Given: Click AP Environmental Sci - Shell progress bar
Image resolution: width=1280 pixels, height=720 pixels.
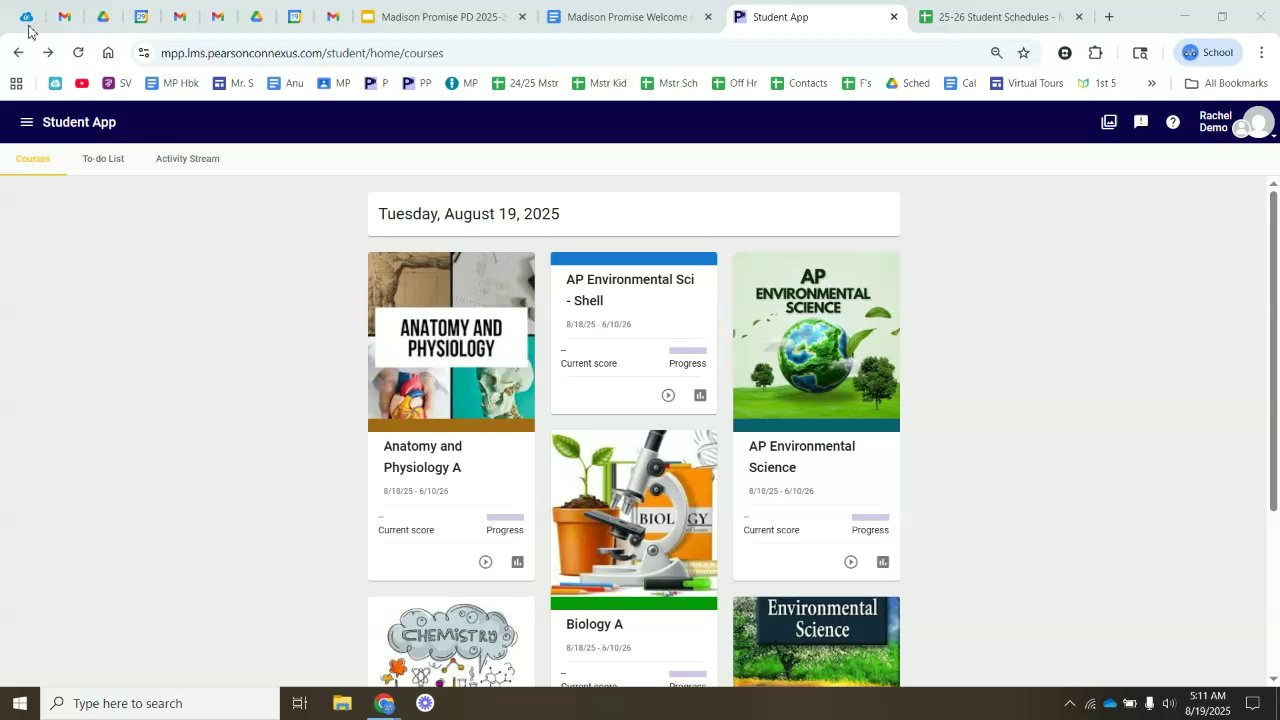Looking at the screenshot, I should [687, 351].
